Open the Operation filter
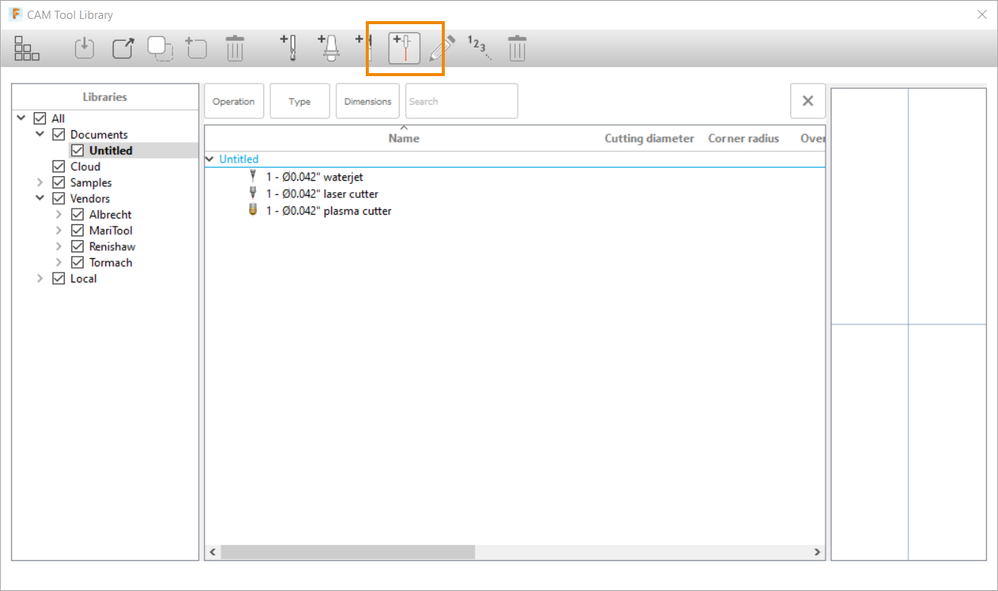This screenshot has height=591, width=998. pyautogui.click(x=234, y=101)
